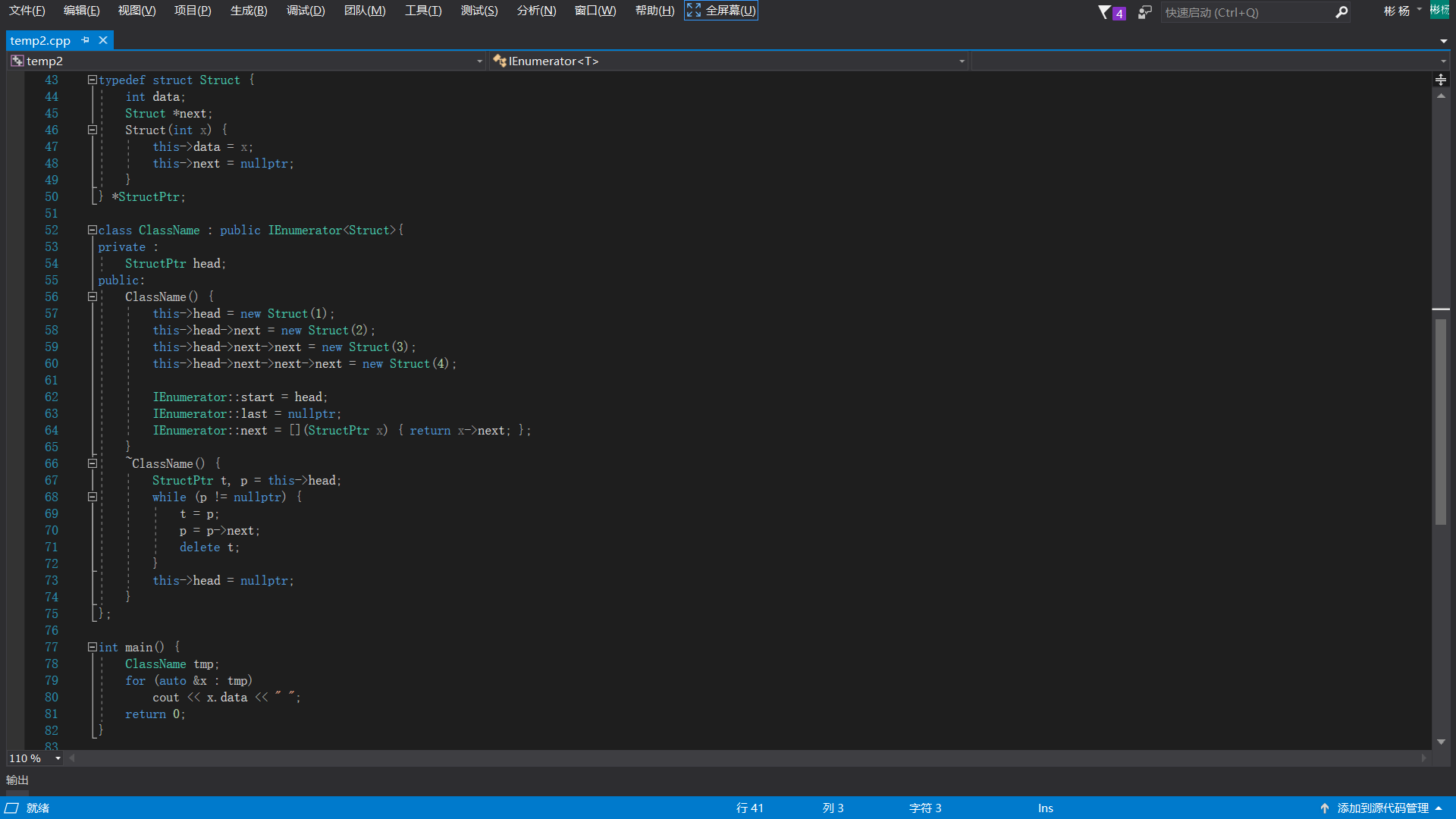Click the 彬 杨 account name

click(1397, 11)
